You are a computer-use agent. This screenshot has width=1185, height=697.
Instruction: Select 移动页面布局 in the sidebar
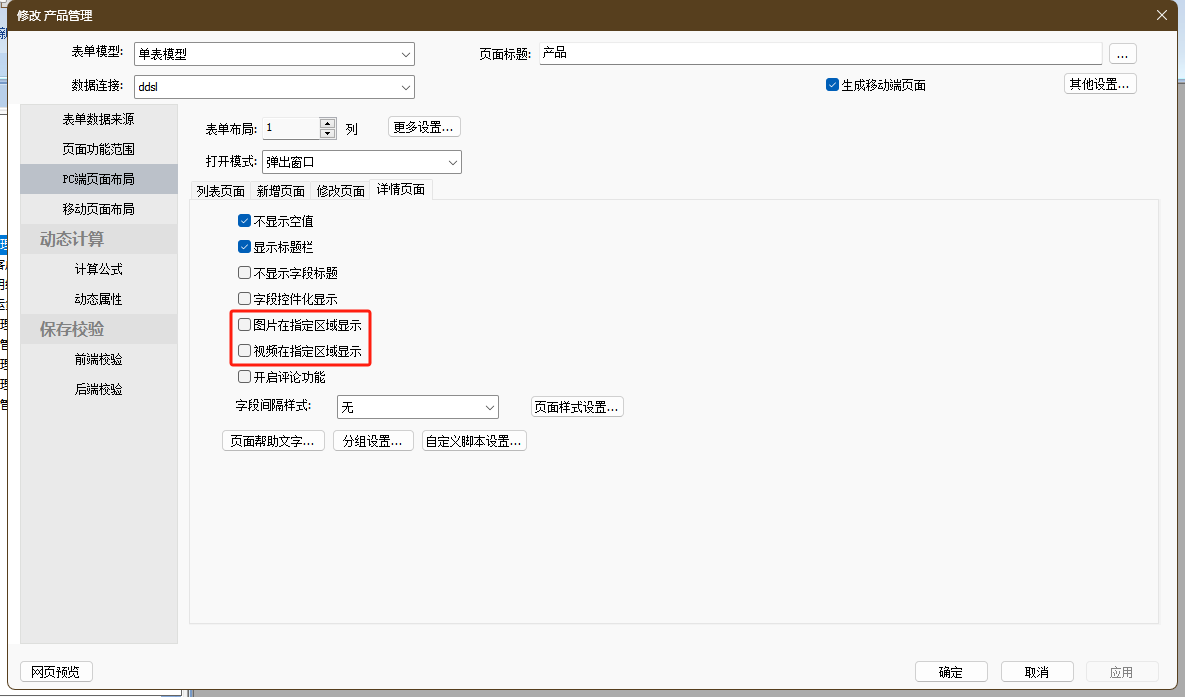click(98, 209)
